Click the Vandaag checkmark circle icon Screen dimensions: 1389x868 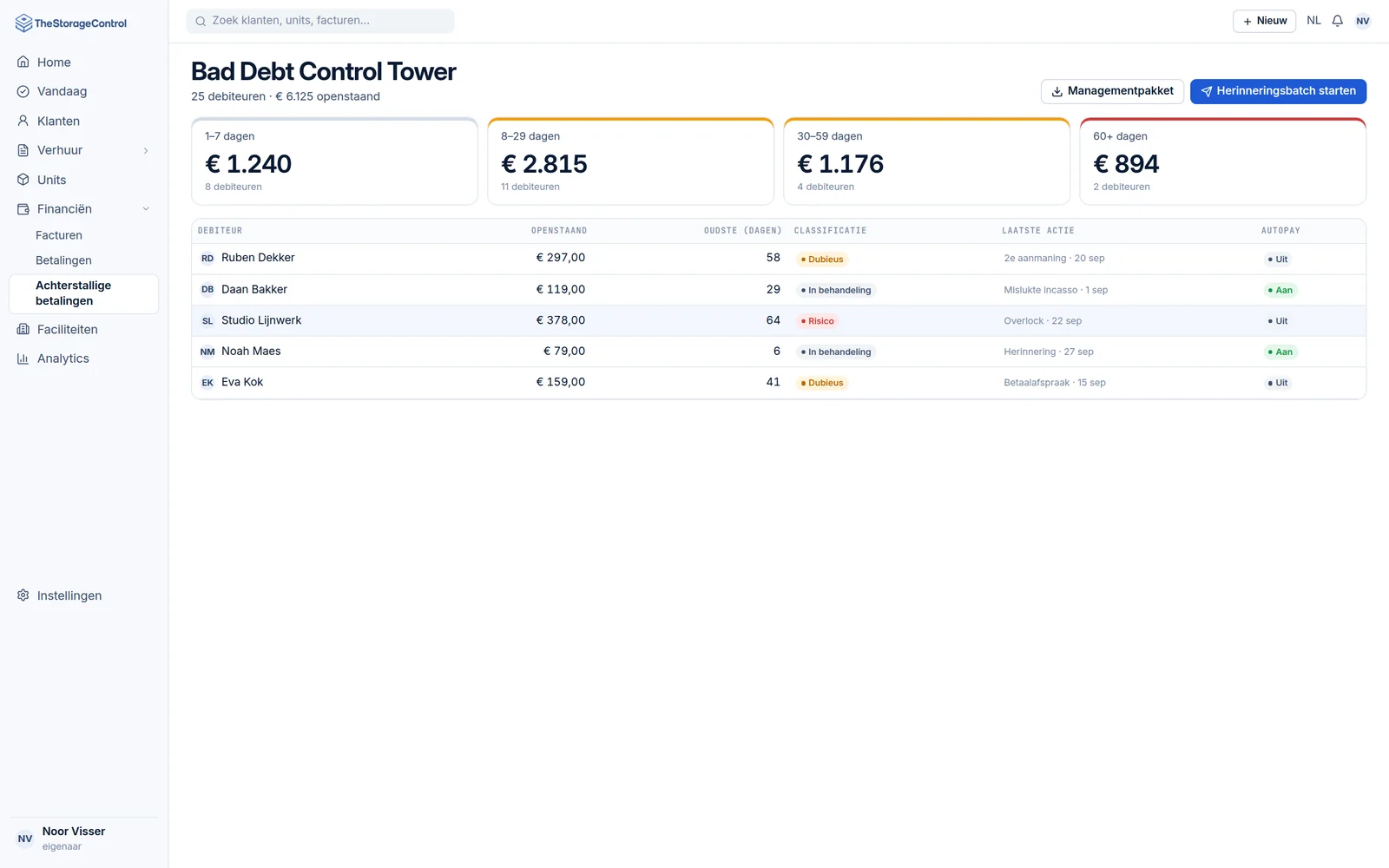(23, 91)
